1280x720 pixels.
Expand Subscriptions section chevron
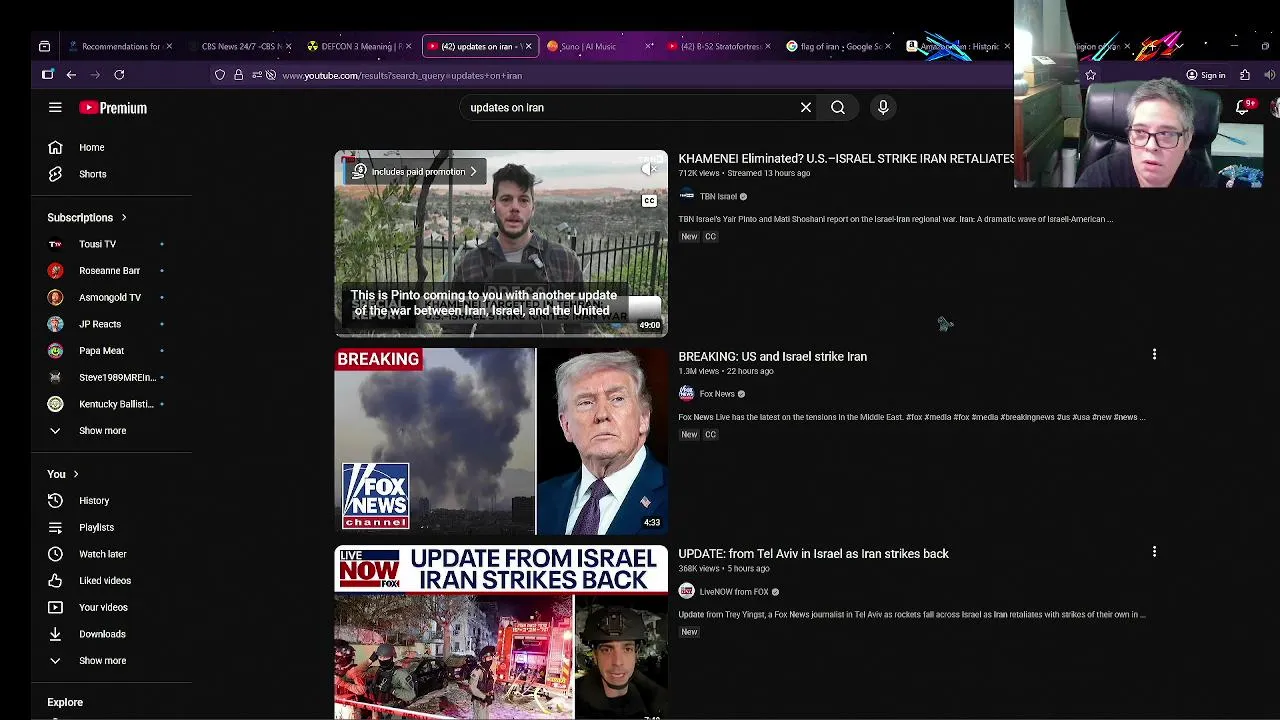pyautogui.click(x=124, y=217)
